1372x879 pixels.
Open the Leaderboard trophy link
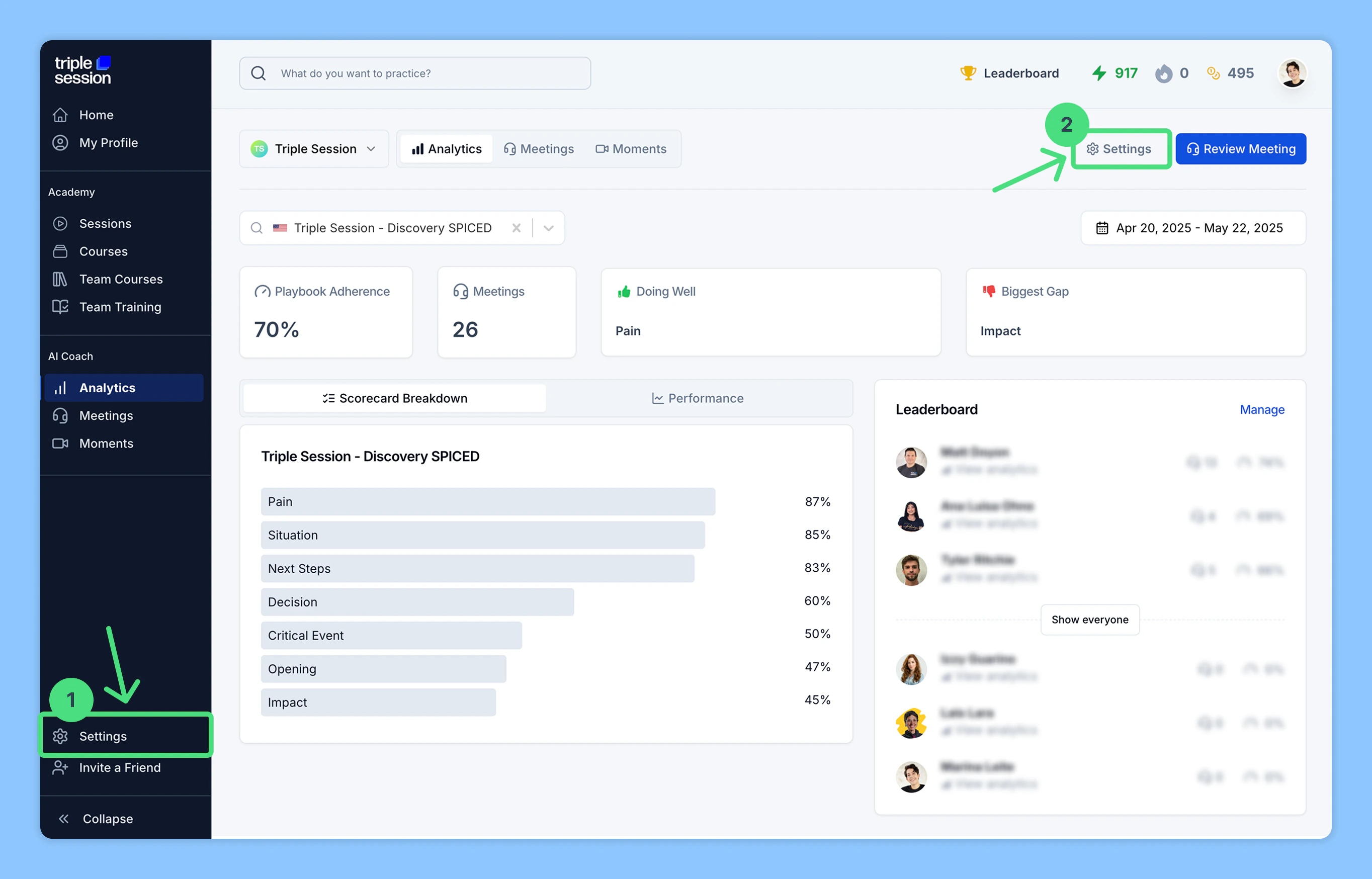[x=1009, y=73]
